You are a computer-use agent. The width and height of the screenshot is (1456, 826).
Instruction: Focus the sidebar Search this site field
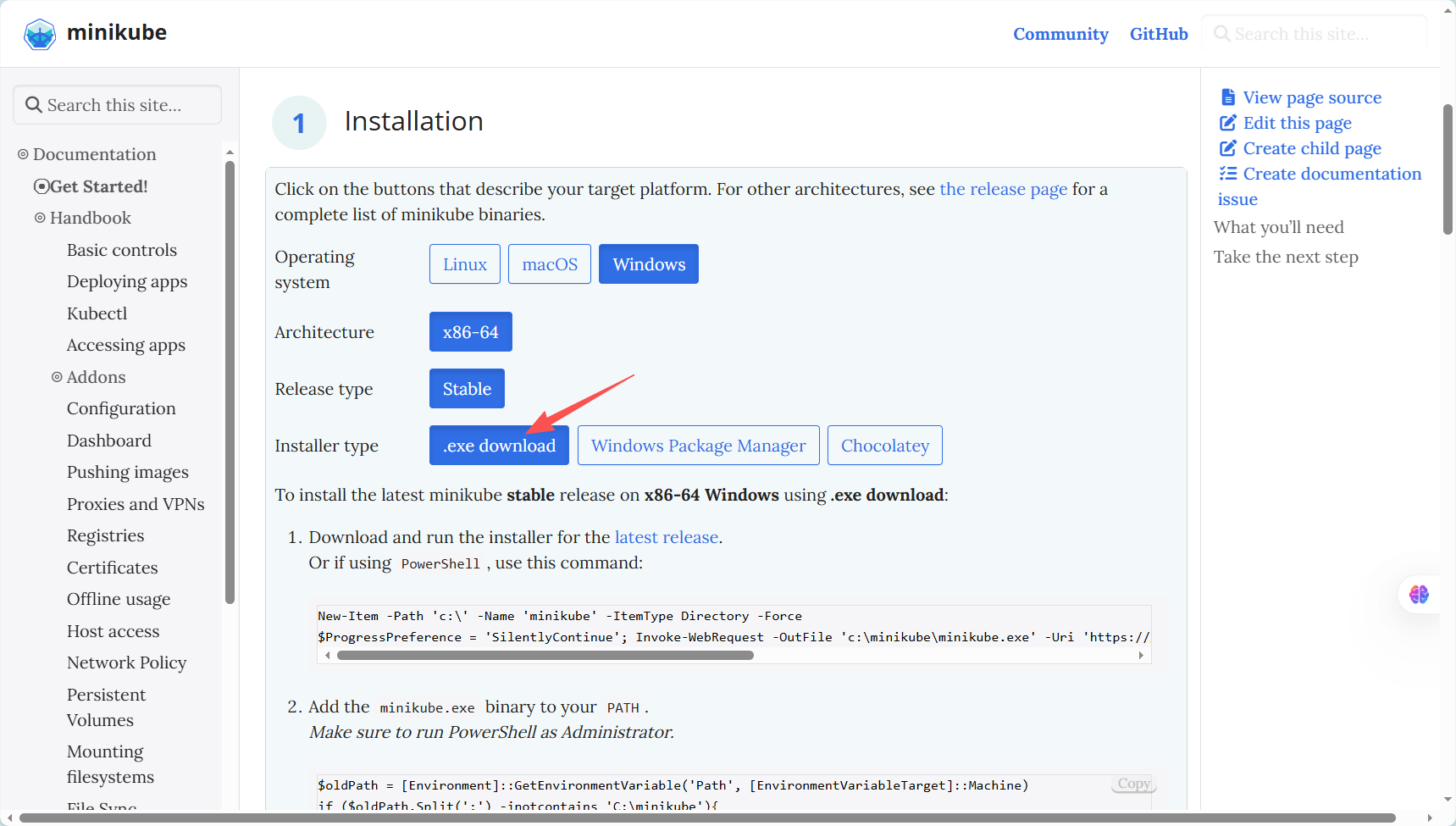(118, 105)
